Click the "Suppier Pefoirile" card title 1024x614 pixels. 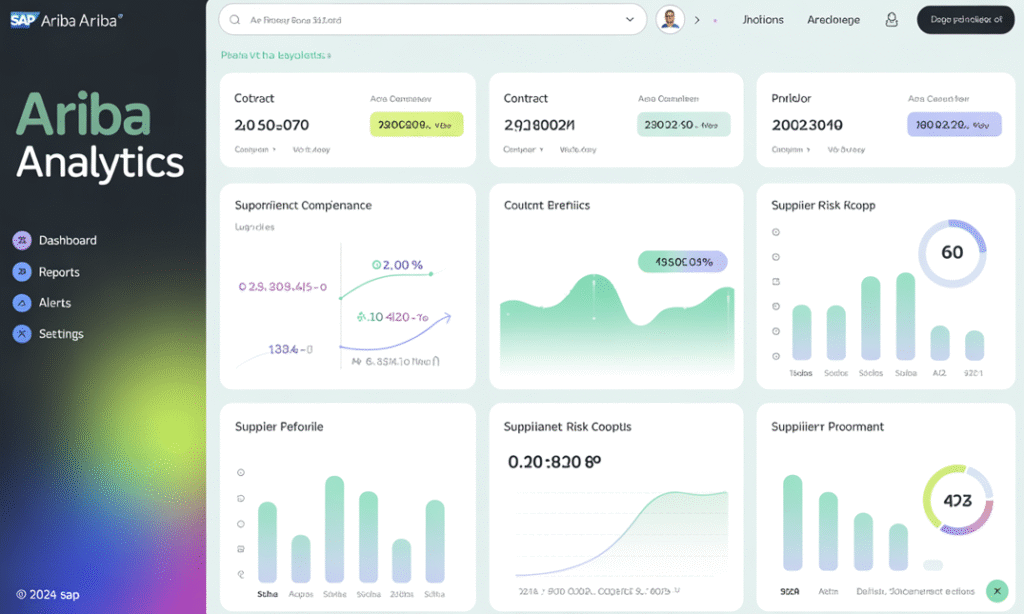point(279,427)
